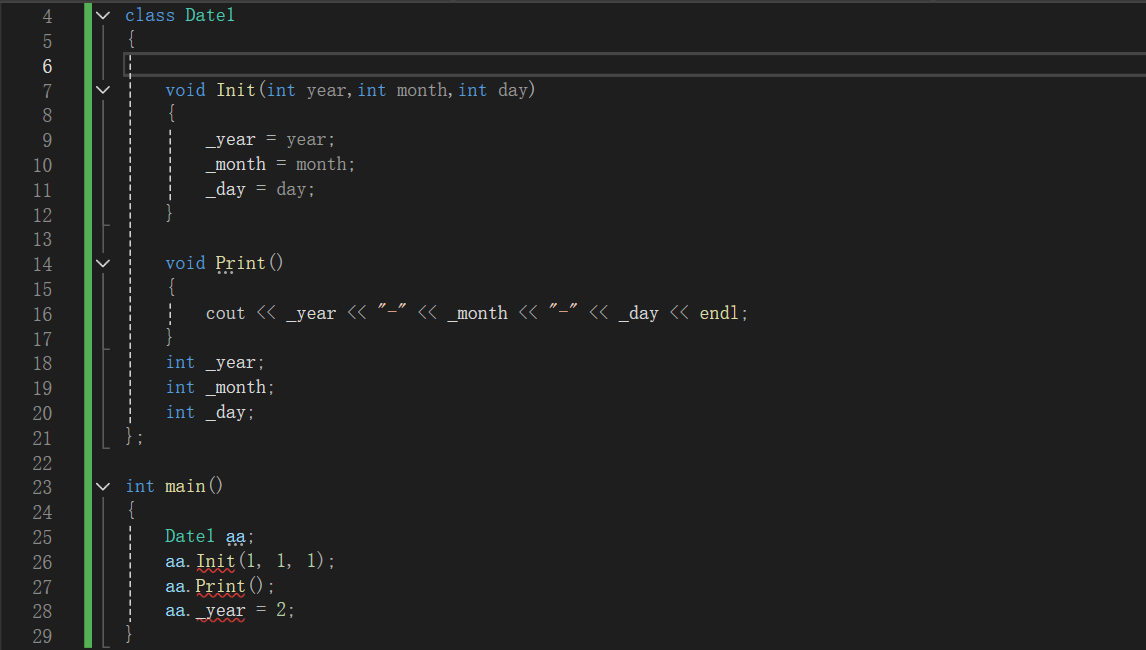Click the cout keyword on line 16
This screenshot has width=1146, height=650.
coord(225,314)
